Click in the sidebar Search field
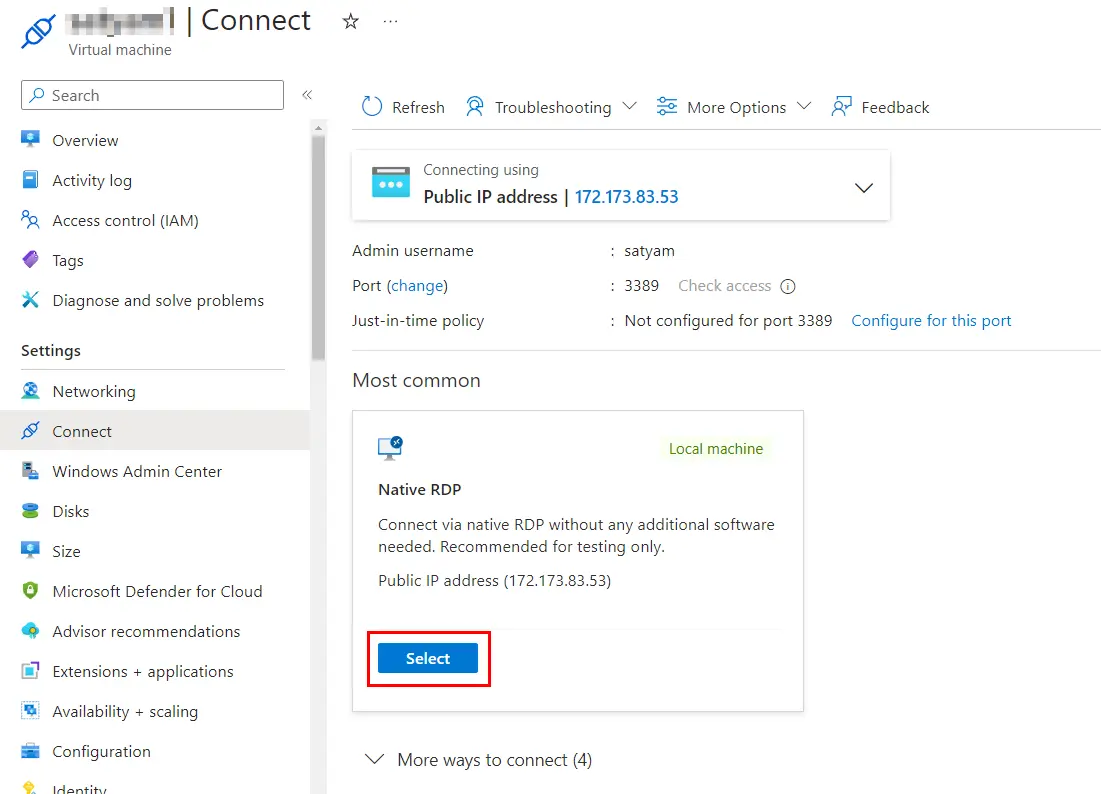This screenshot has height=794, width=1101. pos(152,95)
